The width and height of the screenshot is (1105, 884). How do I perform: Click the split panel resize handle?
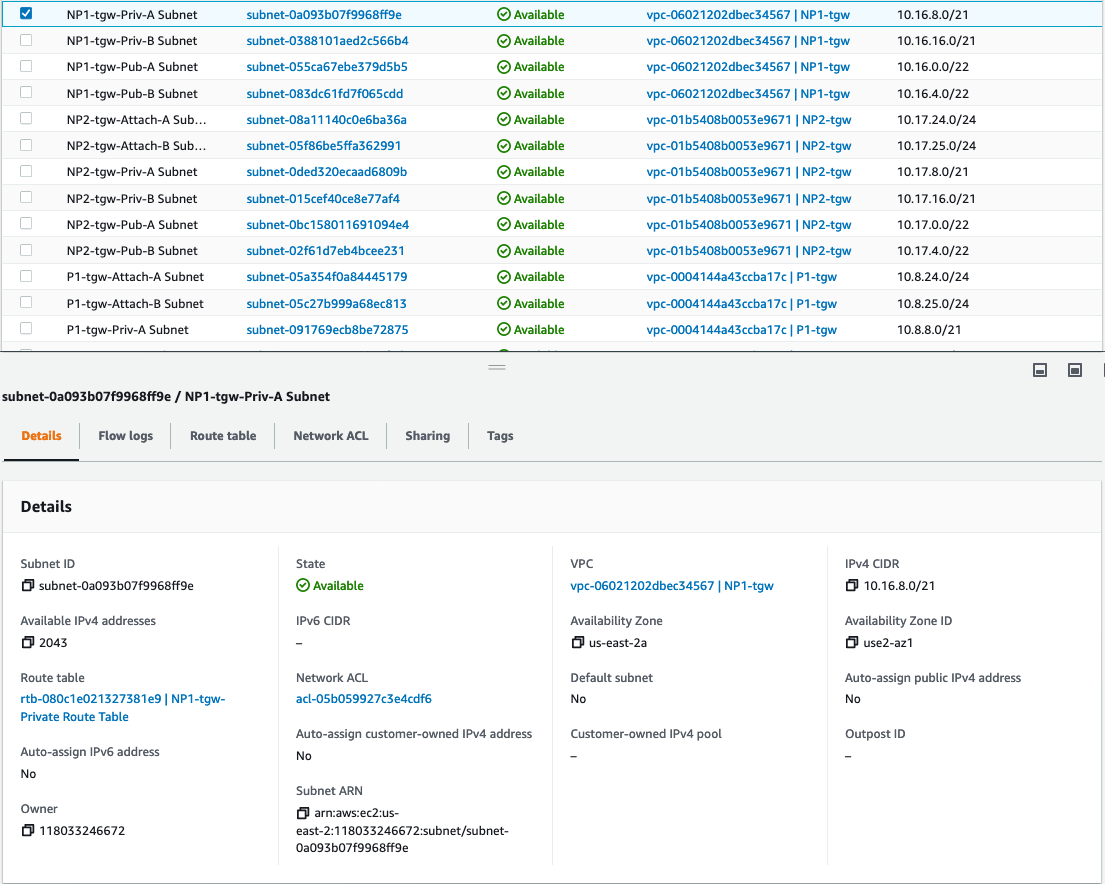coord(496,368)
